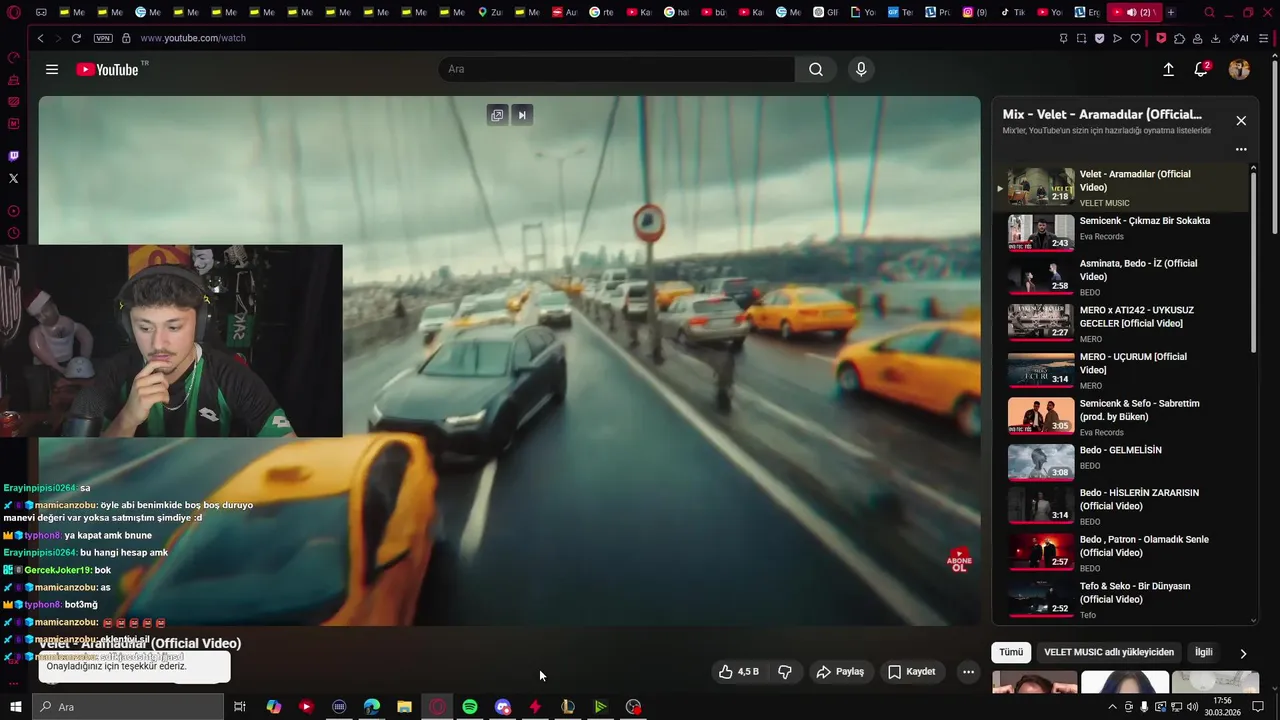
Task: Open browser tab search icon
Action: pyautogui.click(x=1210, y=13)
